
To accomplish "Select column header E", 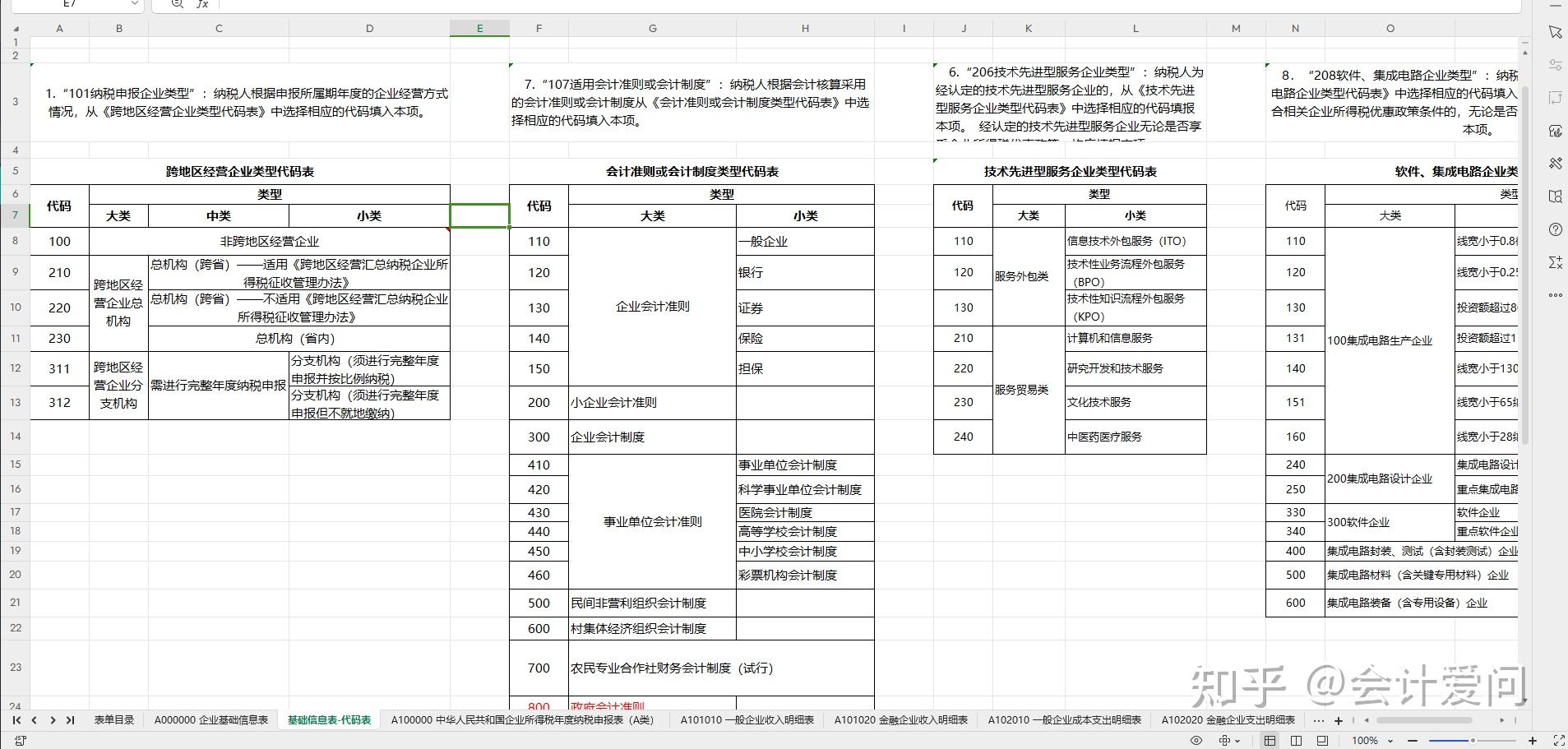I will 479,29.
